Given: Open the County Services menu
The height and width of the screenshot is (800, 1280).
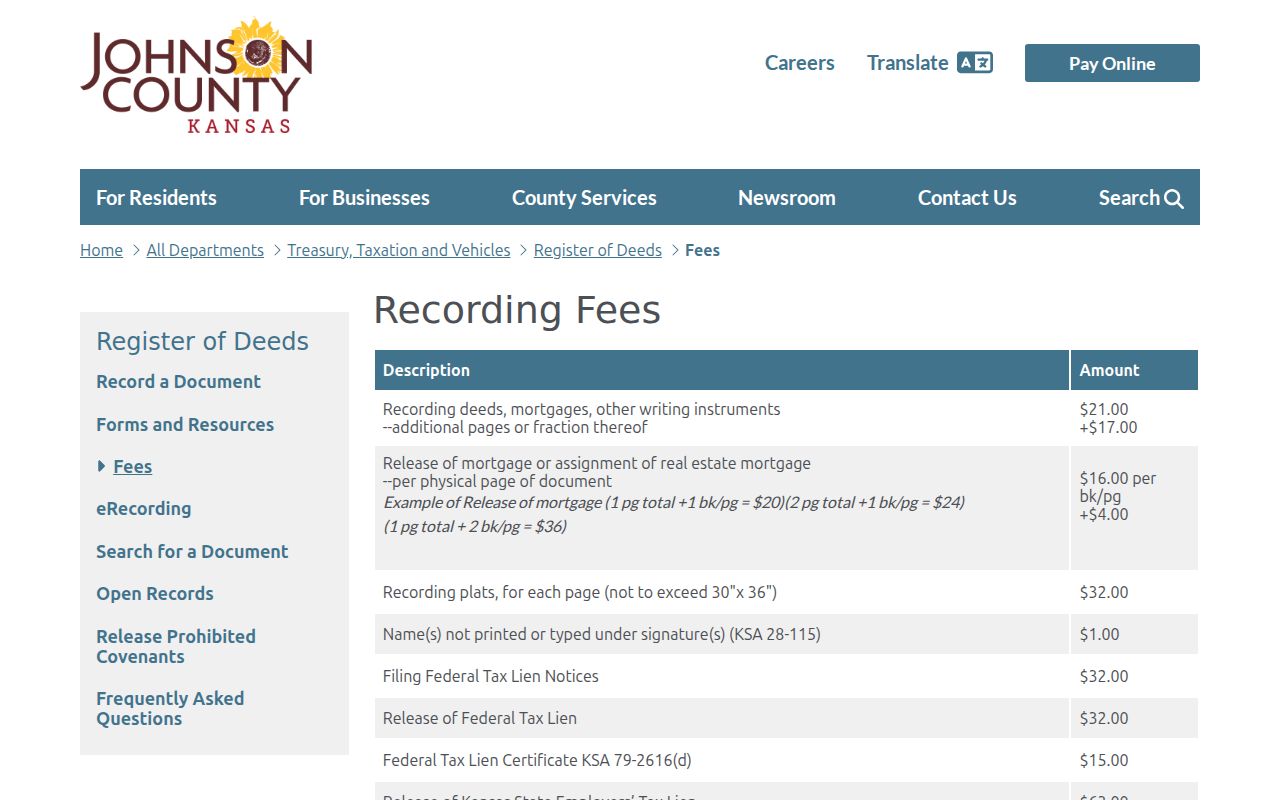Looking at the screenshot, I should click(584, 197).
